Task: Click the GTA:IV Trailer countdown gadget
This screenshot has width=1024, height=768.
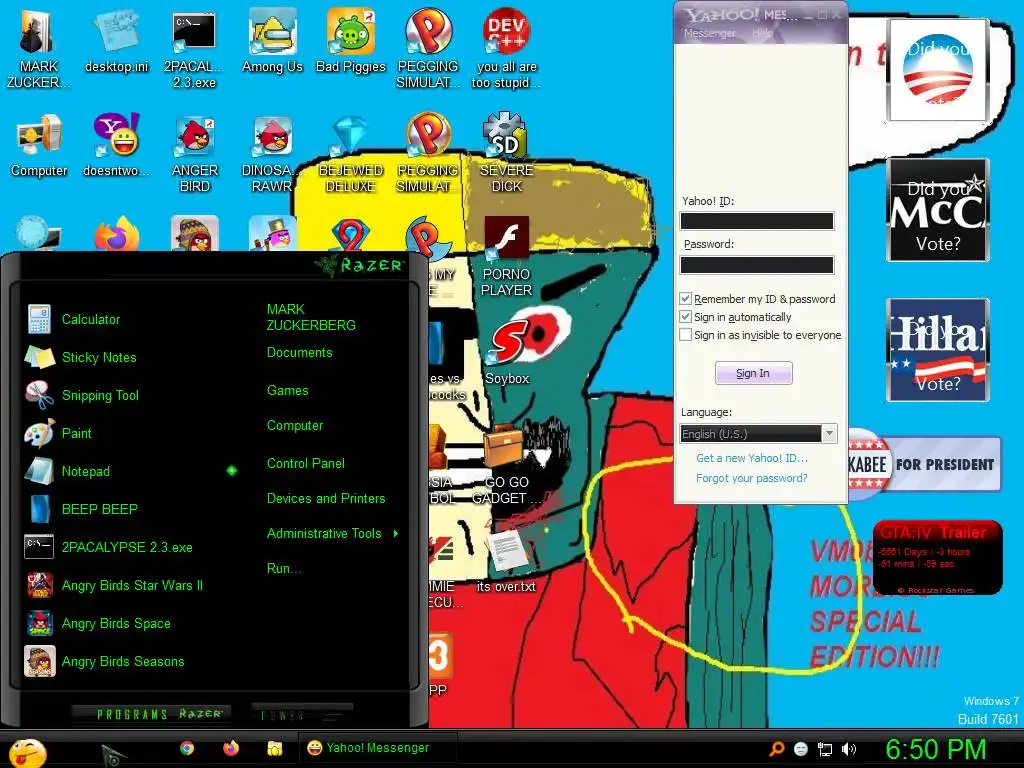Action: (938, 557)
